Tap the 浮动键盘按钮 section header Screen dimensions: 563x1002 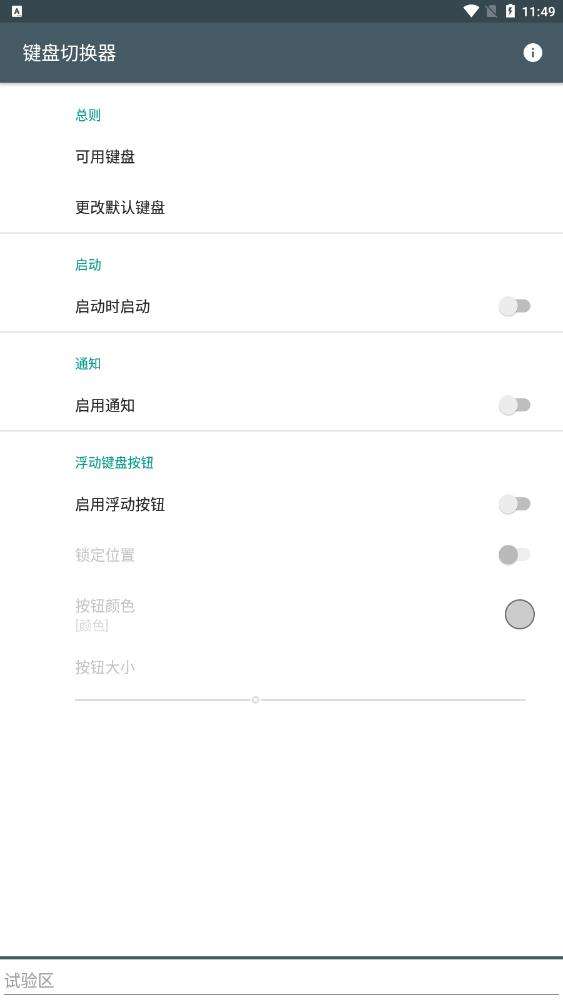coord(114,463)
